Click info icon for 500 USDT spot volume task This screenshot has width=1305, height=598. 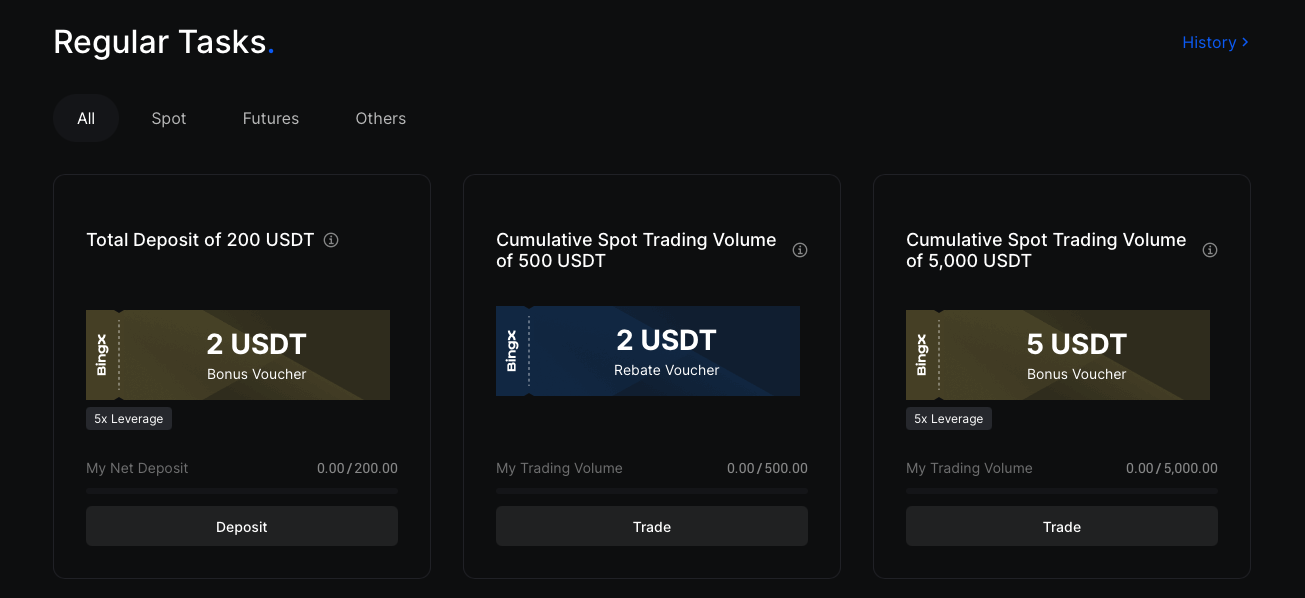click(x=800, y=250)
